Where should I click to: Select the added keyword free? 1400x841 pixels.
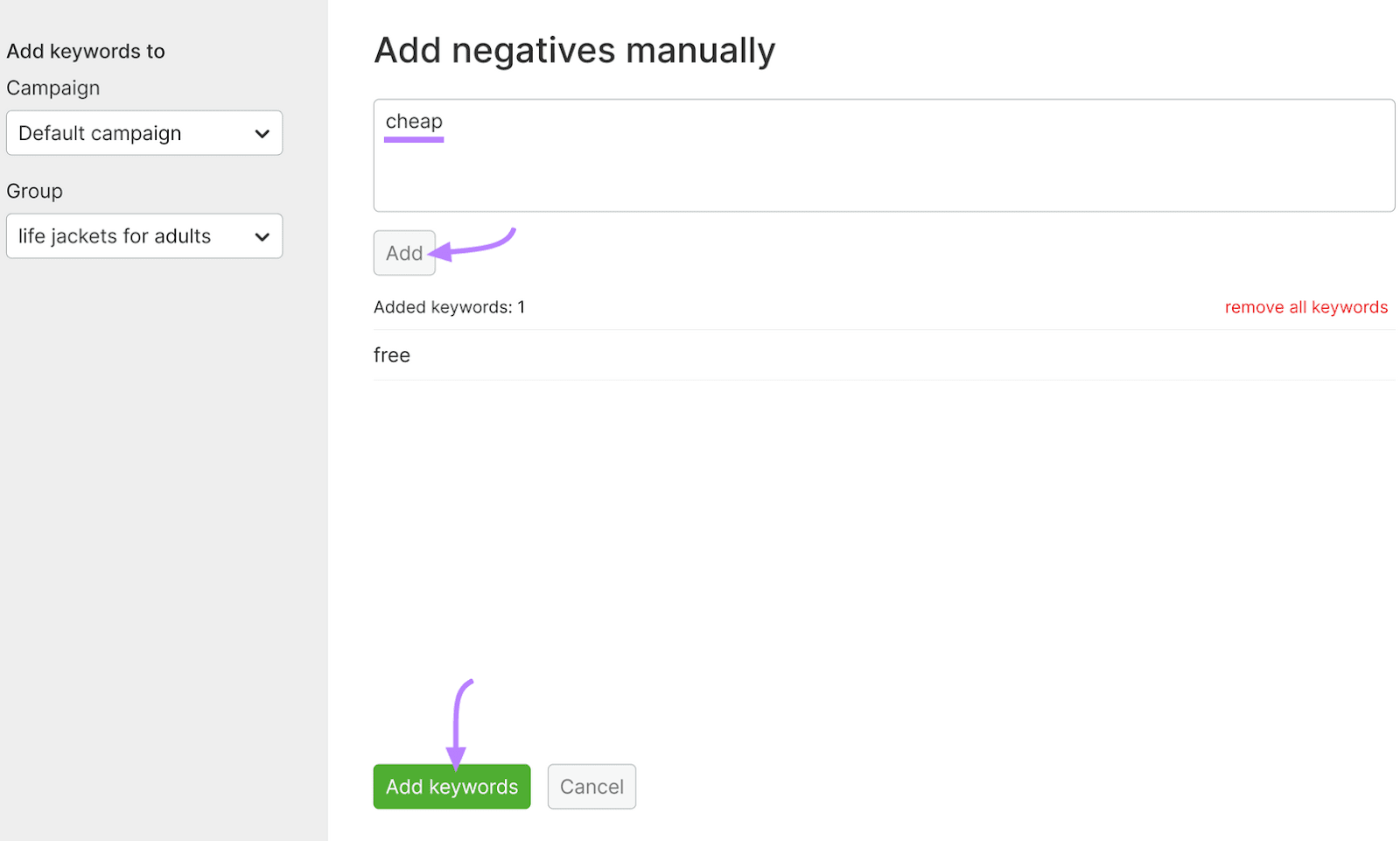point(391,354)
